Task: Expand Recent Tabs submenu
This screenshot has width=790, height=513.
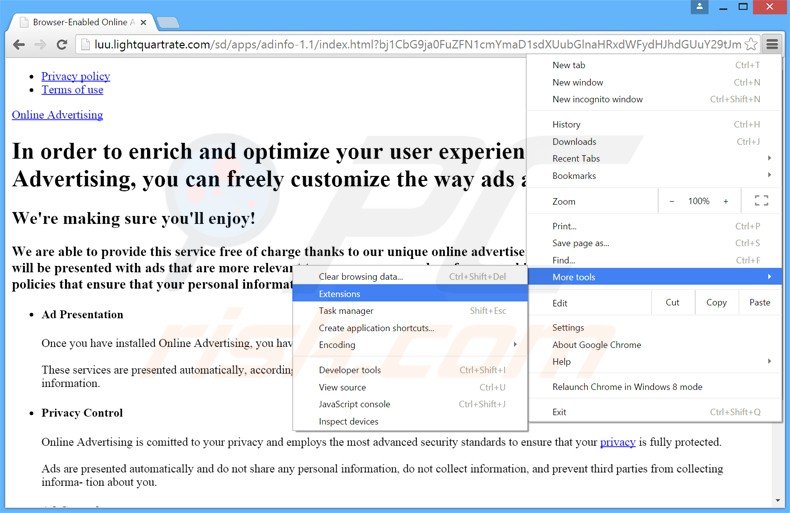Action: coord(655,159)
